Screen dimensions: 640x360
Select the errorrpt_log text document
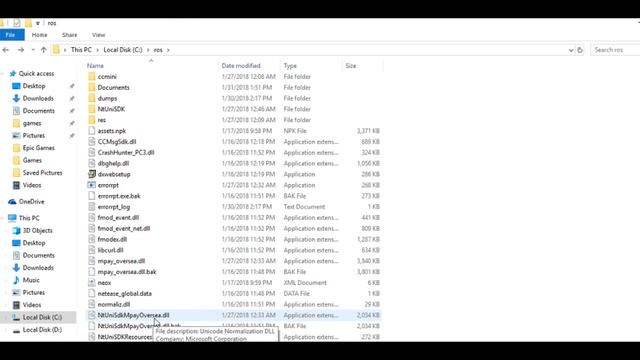pyautogui.click(x=114, y=207)
